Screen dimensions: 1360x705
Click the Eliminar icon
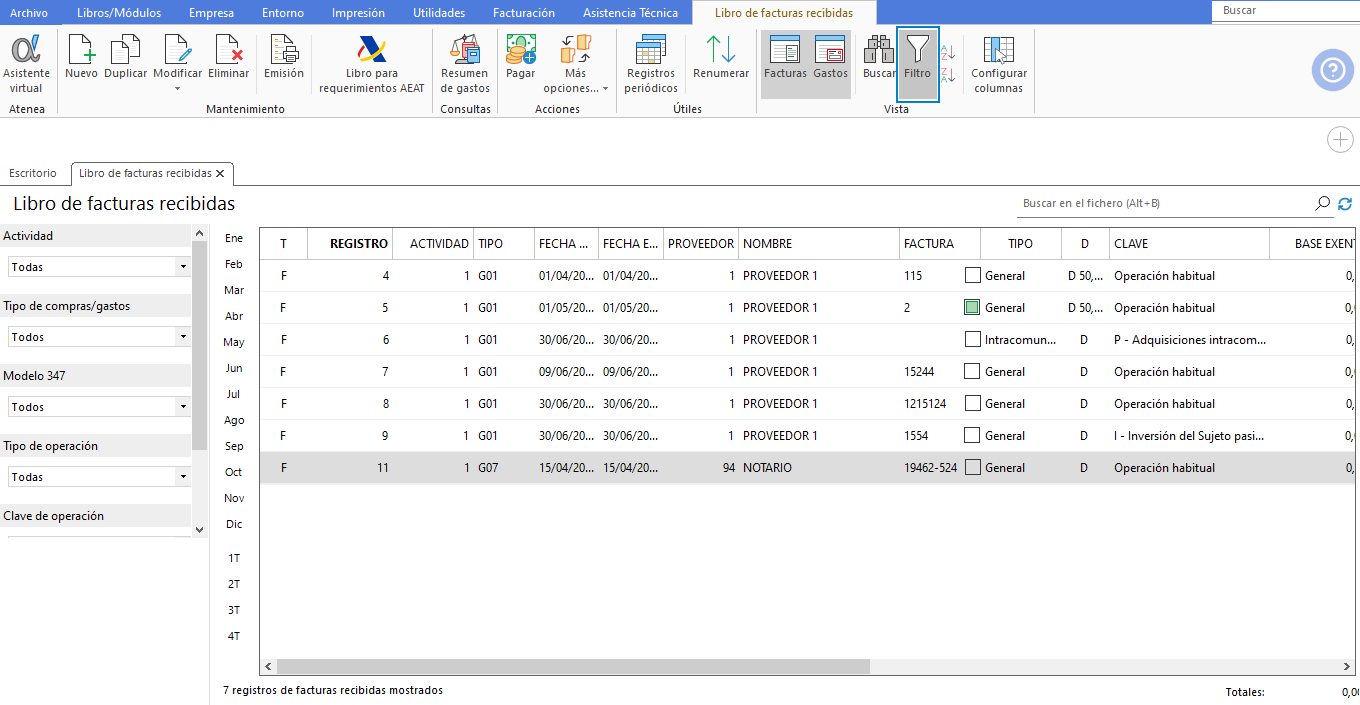(x=229, y=57)
